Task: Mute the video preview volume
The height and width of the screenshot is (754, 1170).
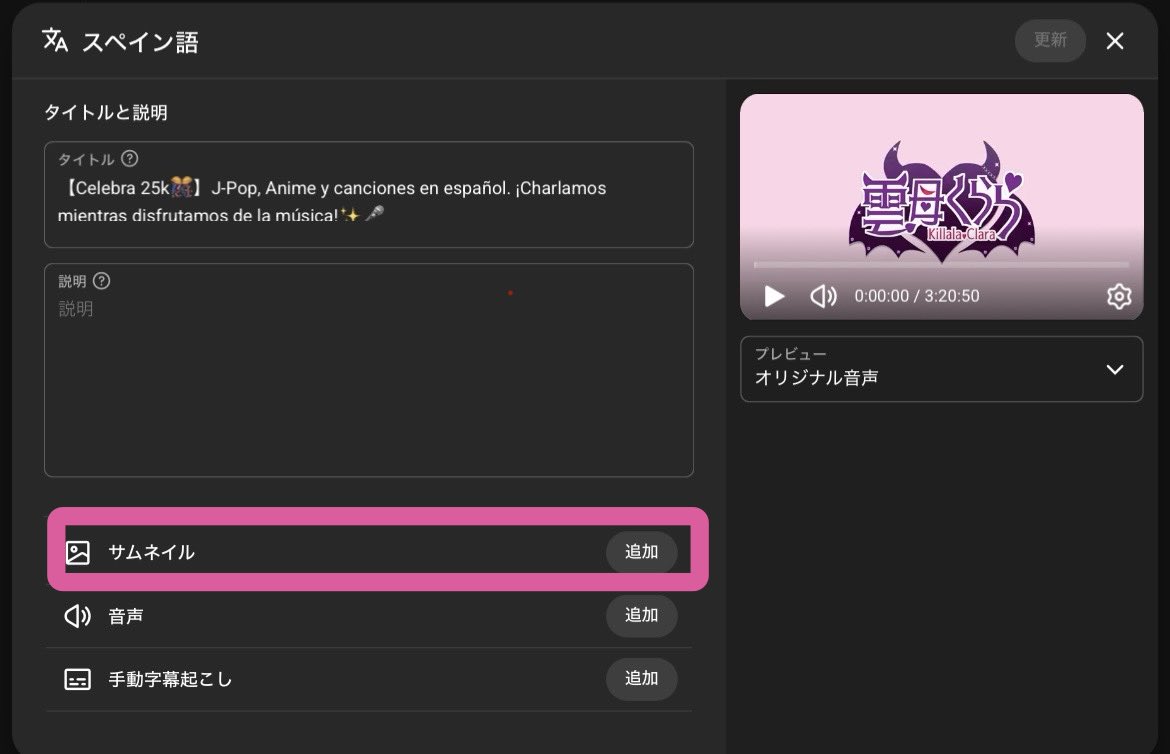Action: [823, 296]
